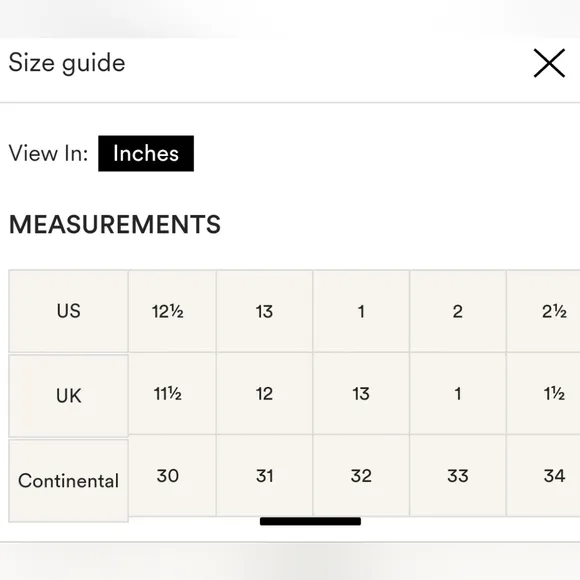The height and width of the screenshot is (580, 580).
Task: Click the View In label
Action: [x=48, y=153]
